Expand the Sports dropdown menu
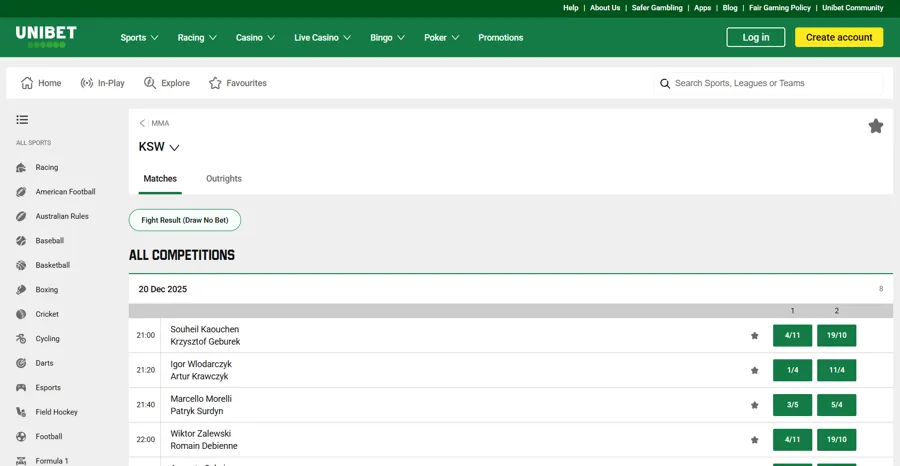900x466 pixels. click(x=139, y=37)
